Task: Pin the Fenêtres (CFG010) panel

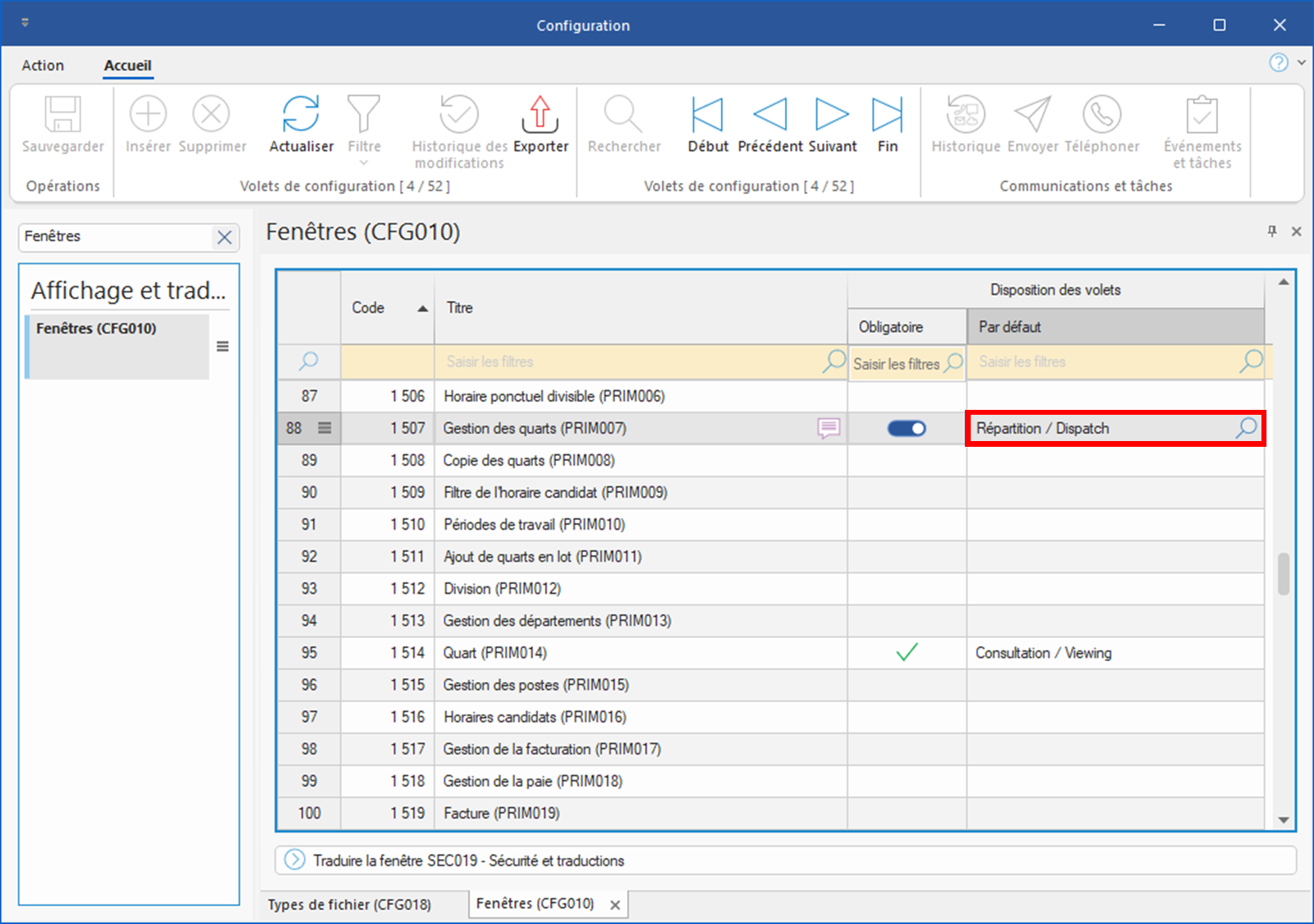Action: [1271, 232]
